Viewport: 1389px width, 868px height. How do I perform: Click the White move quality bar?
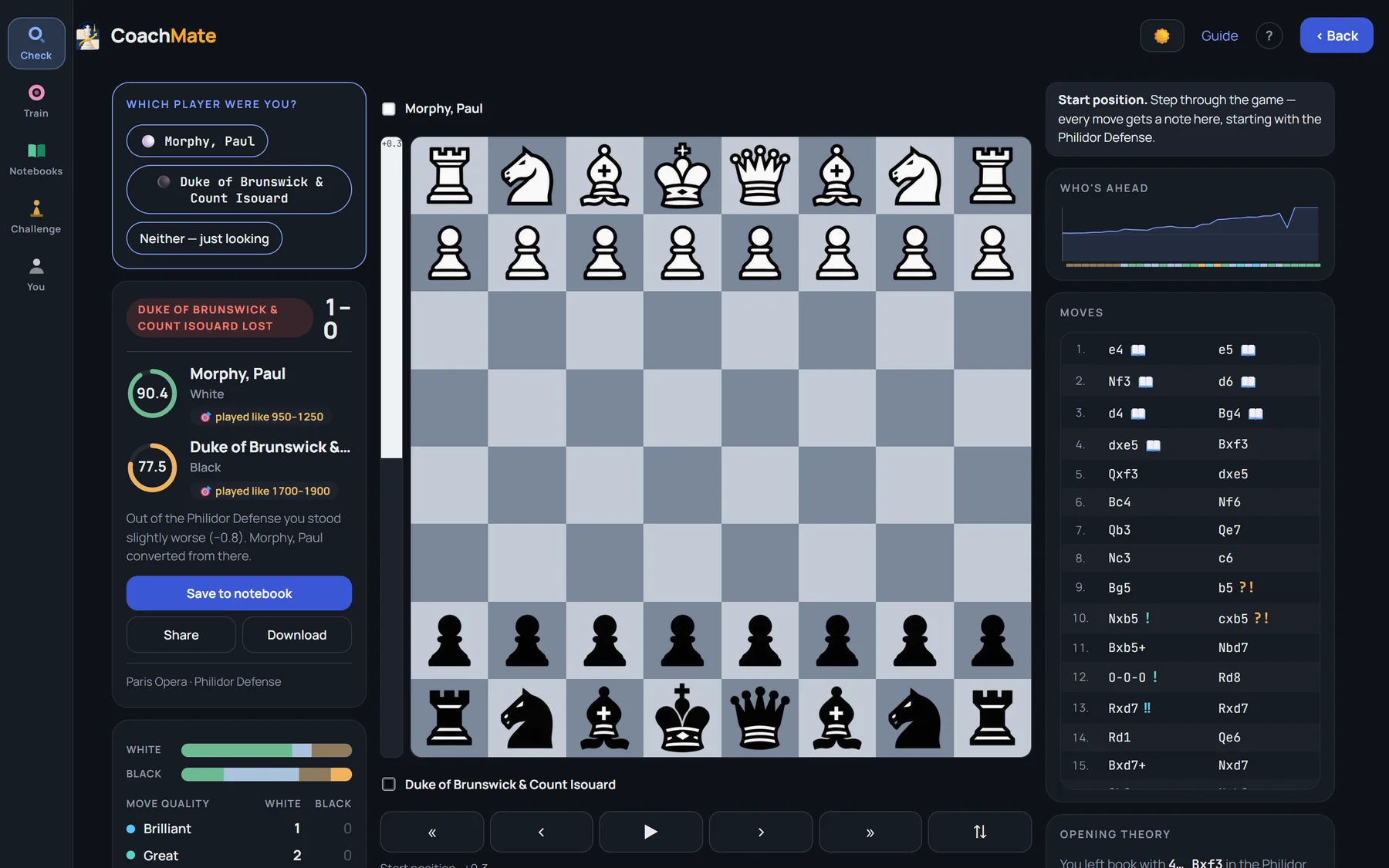266,750
